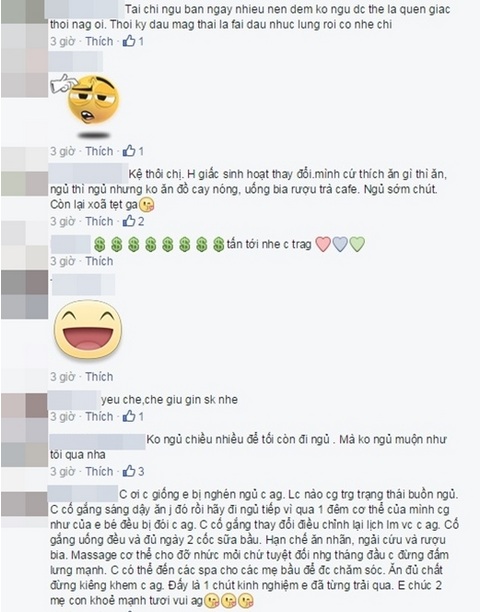The width and height of the screenshot is (480, 612).
Task: Click the thumbs-up with 2 likes
Action: (x=129, y=221)
